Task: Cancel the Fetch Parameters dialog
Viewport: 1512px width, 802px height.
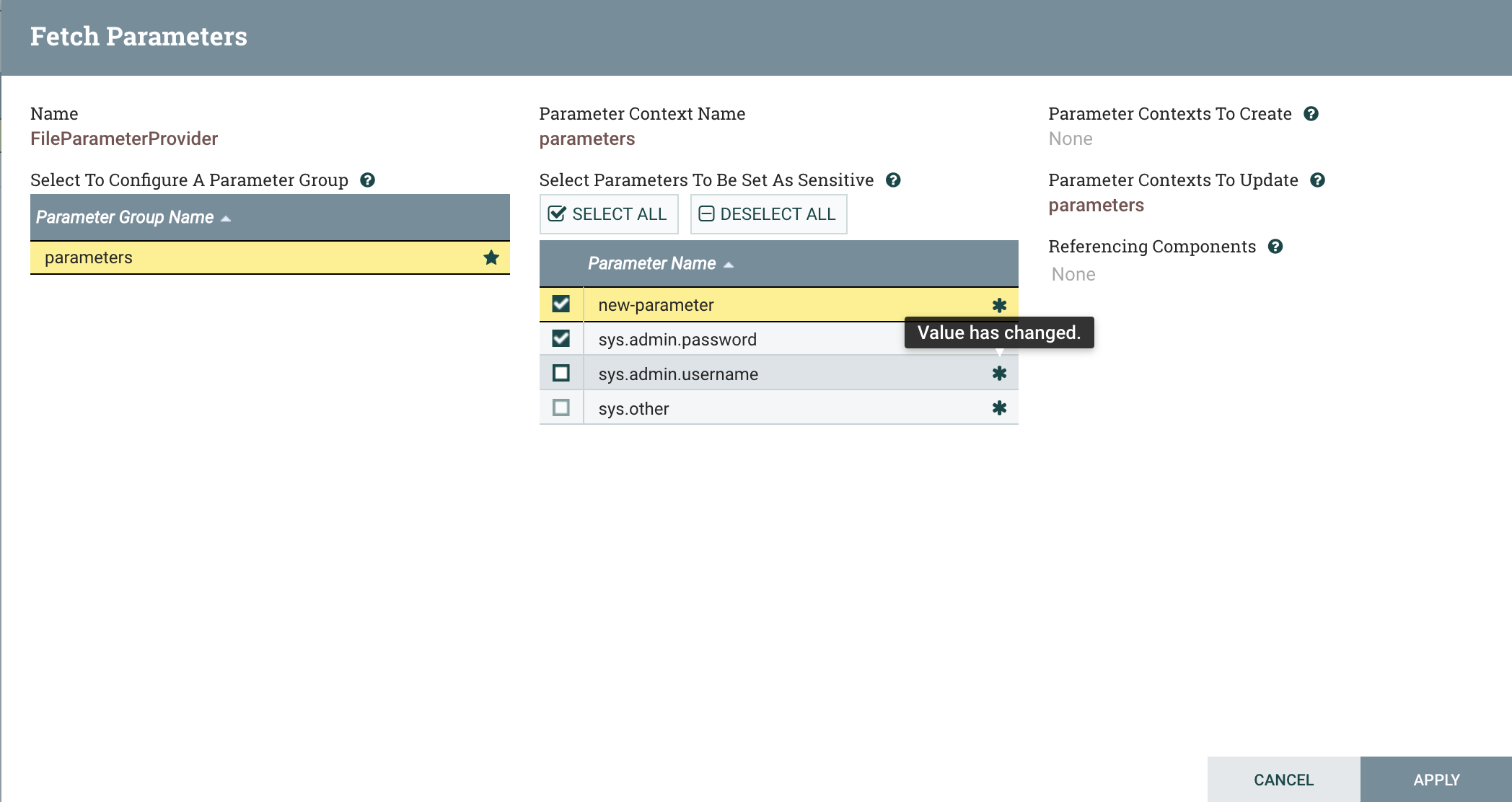Action: pyautogui.click(x=1284, y=780)
